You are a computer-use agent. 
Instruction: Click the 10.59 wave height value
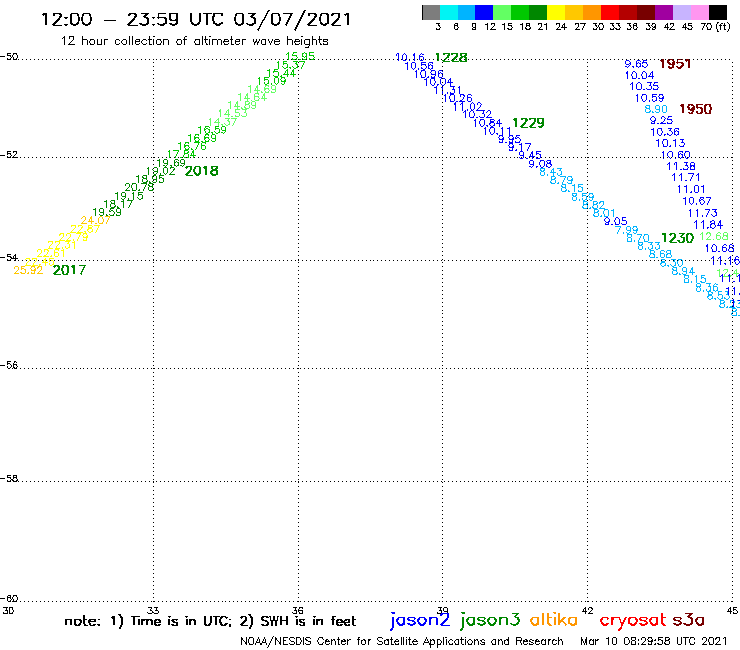tap(649, 98)
